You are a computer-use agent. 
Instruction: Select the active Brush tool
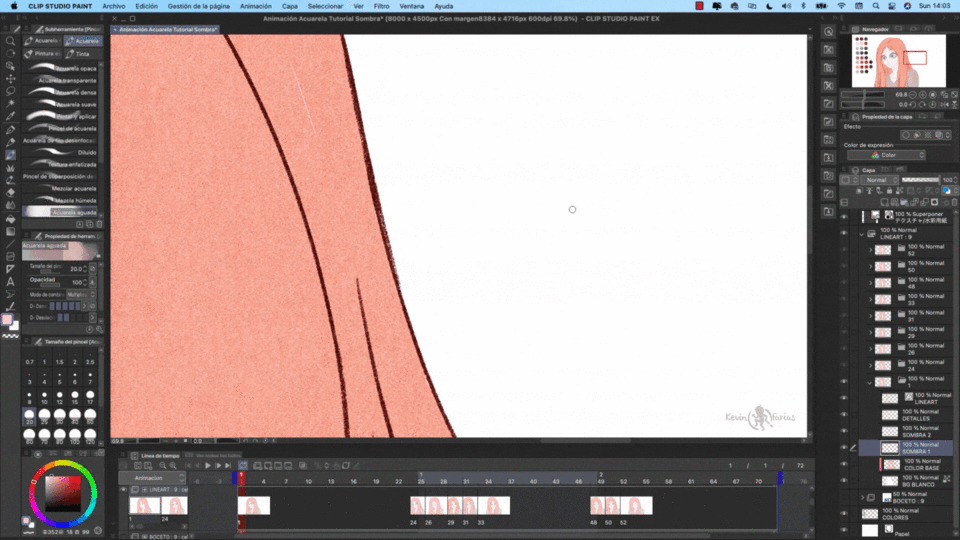pyautogui.click(x=10, y=155)
